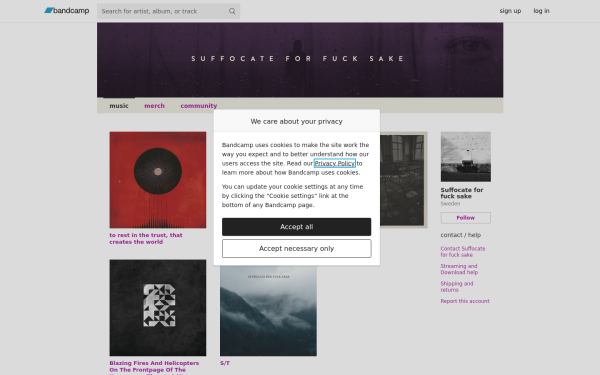
Task: Open 'to rest in the trust' album title link
Action: pyautogui.click(x=146, y=238)
